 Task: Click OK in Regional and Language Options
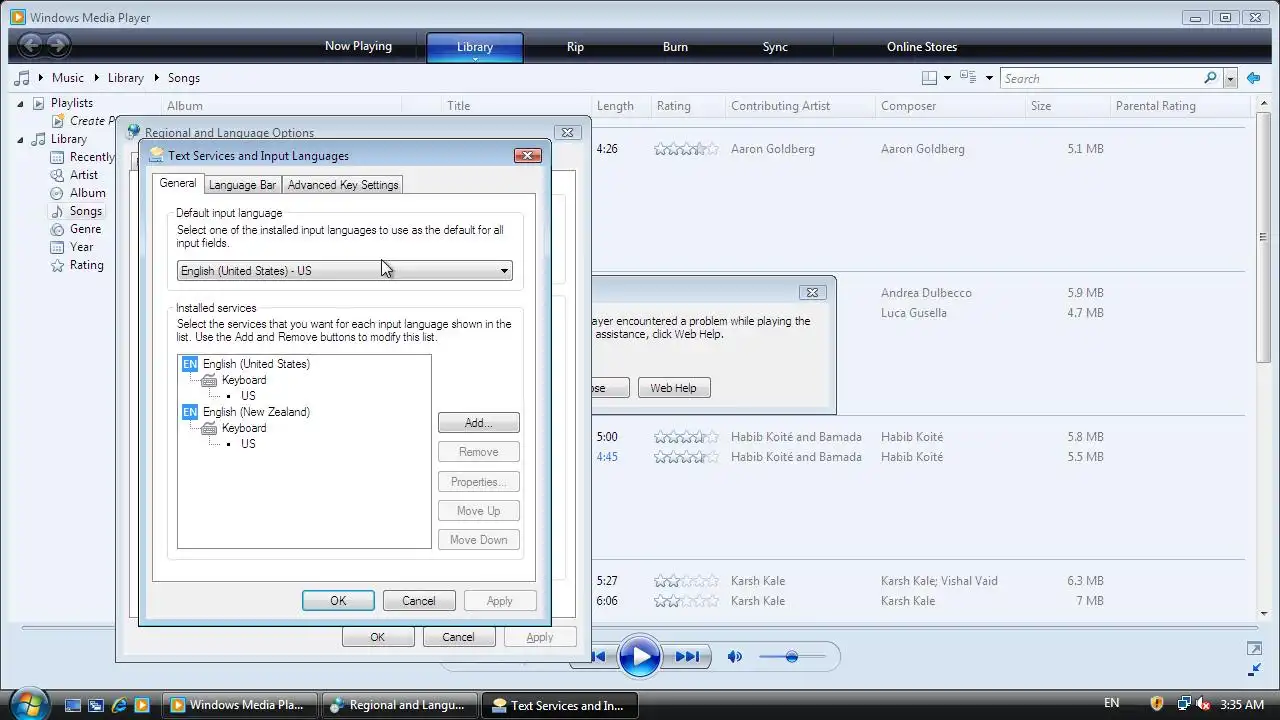[377, 637]
